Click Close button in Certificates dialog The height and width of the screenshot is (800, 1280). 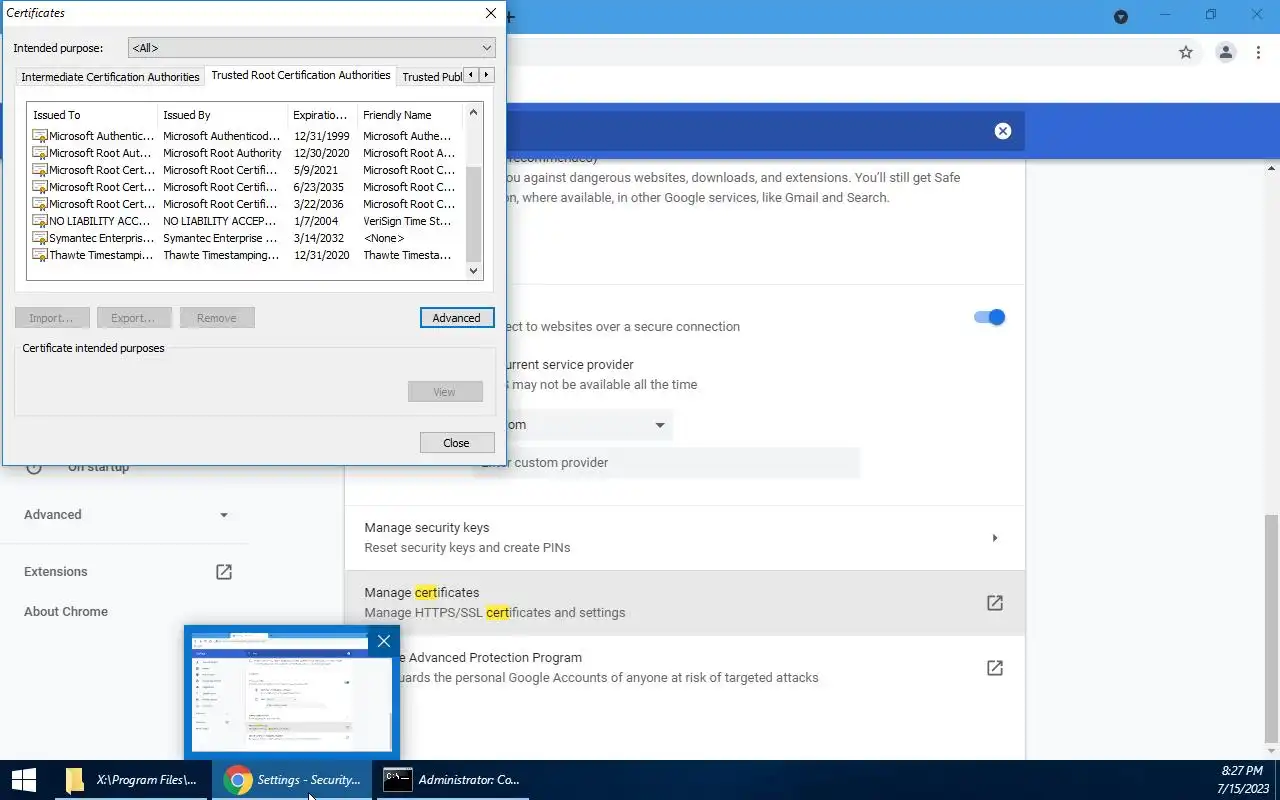pyautogui.click(x=457, y=443)
